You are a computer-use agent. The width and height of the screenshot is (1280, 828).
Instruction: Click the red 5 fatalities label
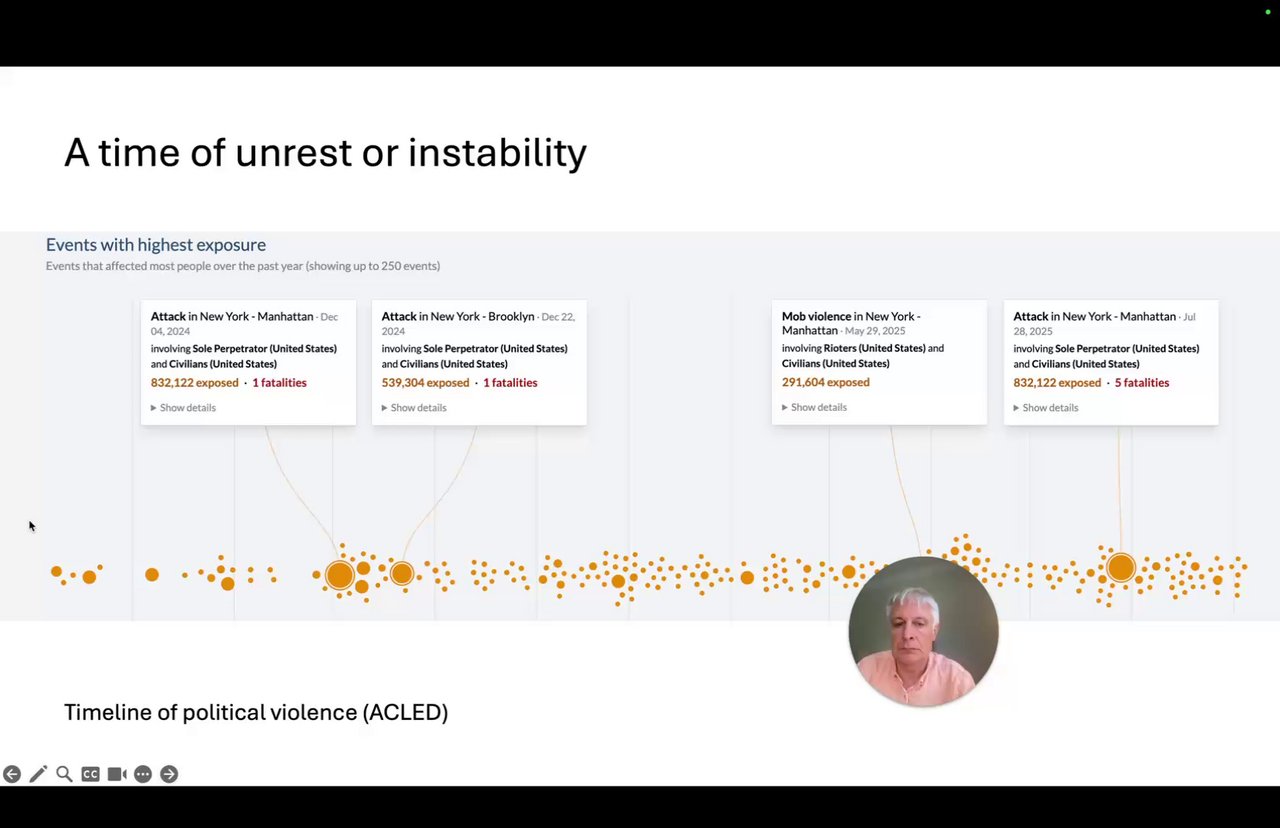tap(1142, 383)
